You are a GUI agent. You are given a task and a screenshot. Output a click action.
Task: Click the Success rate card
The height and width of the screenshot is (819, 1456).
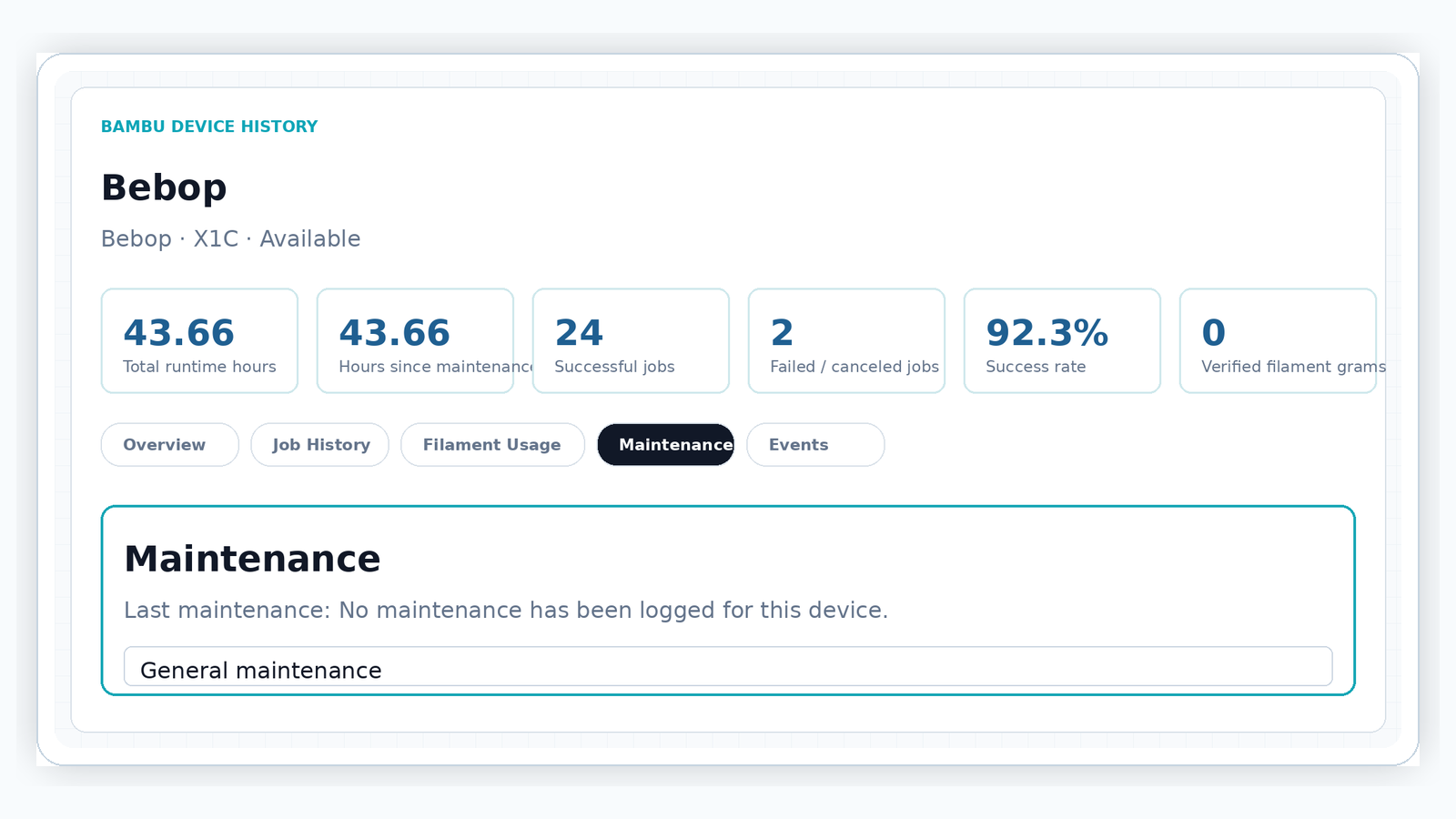[1062, 341]
